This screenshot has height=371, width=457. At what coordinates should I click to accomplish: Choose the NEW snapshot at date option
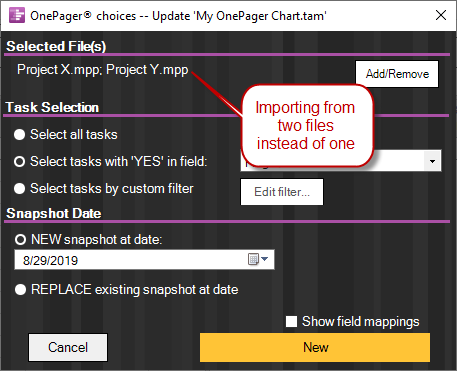pyautogui.click(x=20, y=239)
